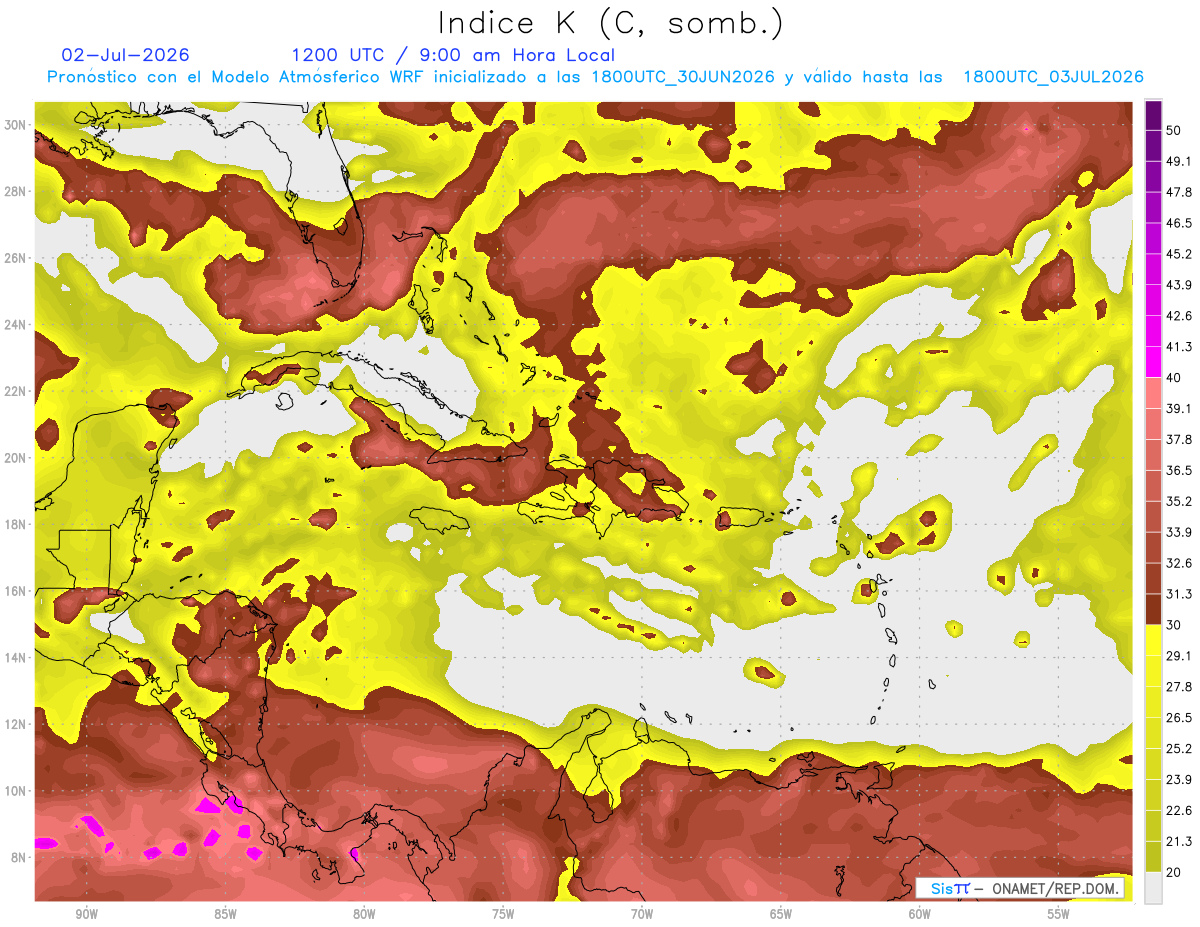Click the 28N latitude label
This screenshot has height=927, width=1200.
[17, 191]
